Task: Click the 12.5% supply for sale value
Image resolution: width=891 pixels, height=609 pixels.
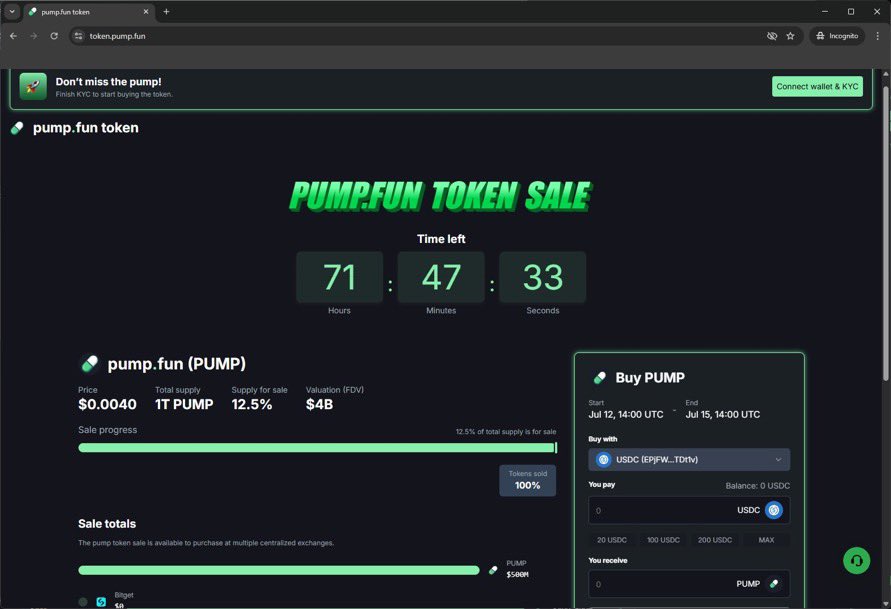Action: coord(252,404)
